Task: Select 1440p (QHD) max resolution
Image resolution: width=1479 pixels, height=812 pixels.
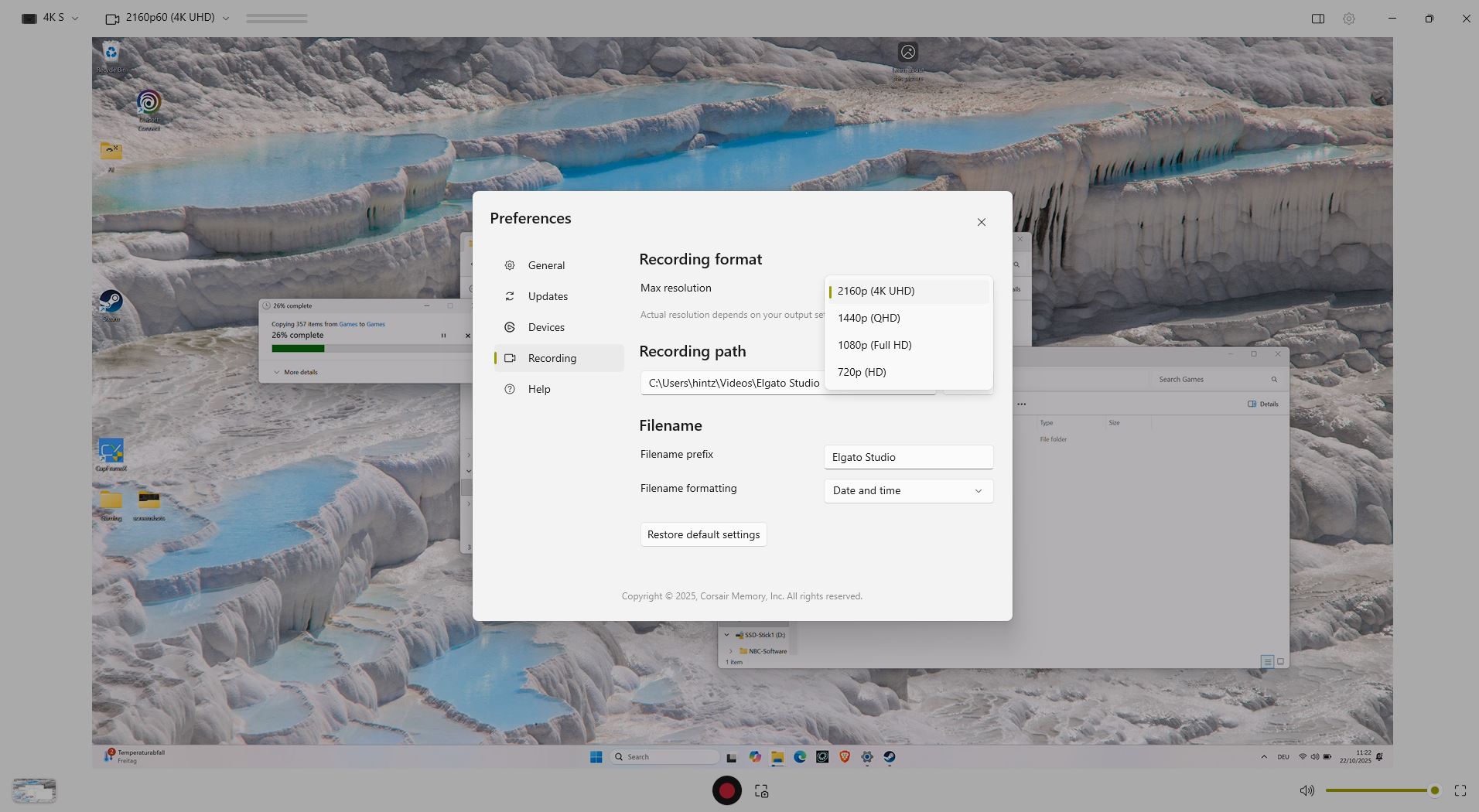Action: (869, 318)
